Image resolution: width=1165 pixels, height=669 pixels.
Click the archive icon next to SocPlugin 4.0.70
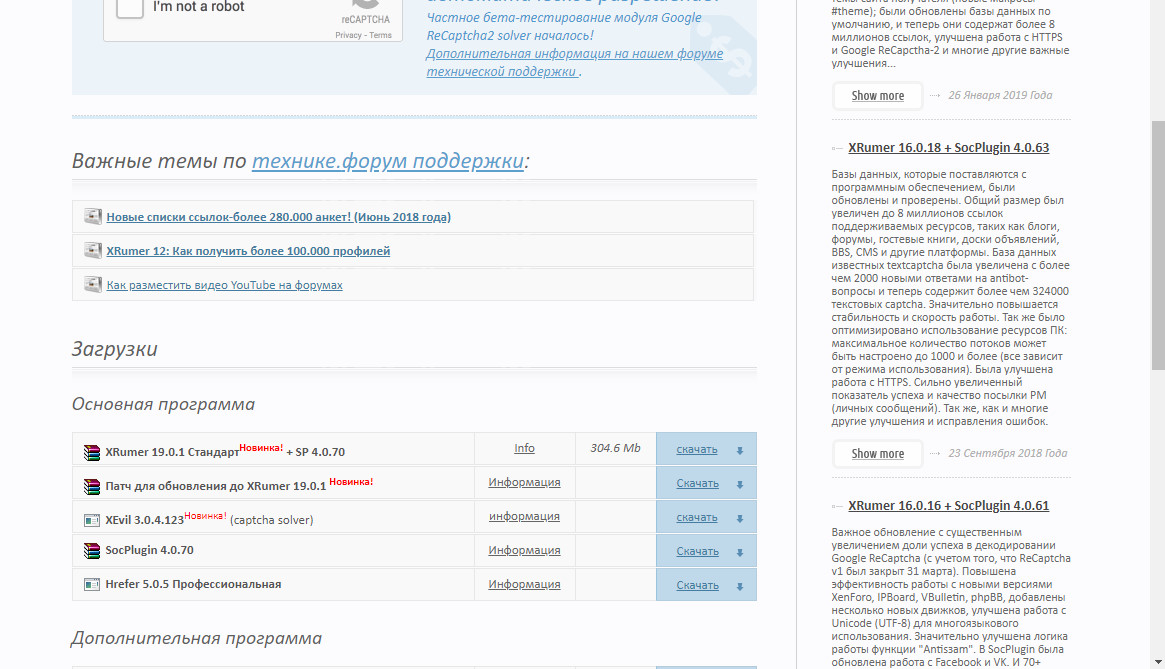click(x=92, y=551)
